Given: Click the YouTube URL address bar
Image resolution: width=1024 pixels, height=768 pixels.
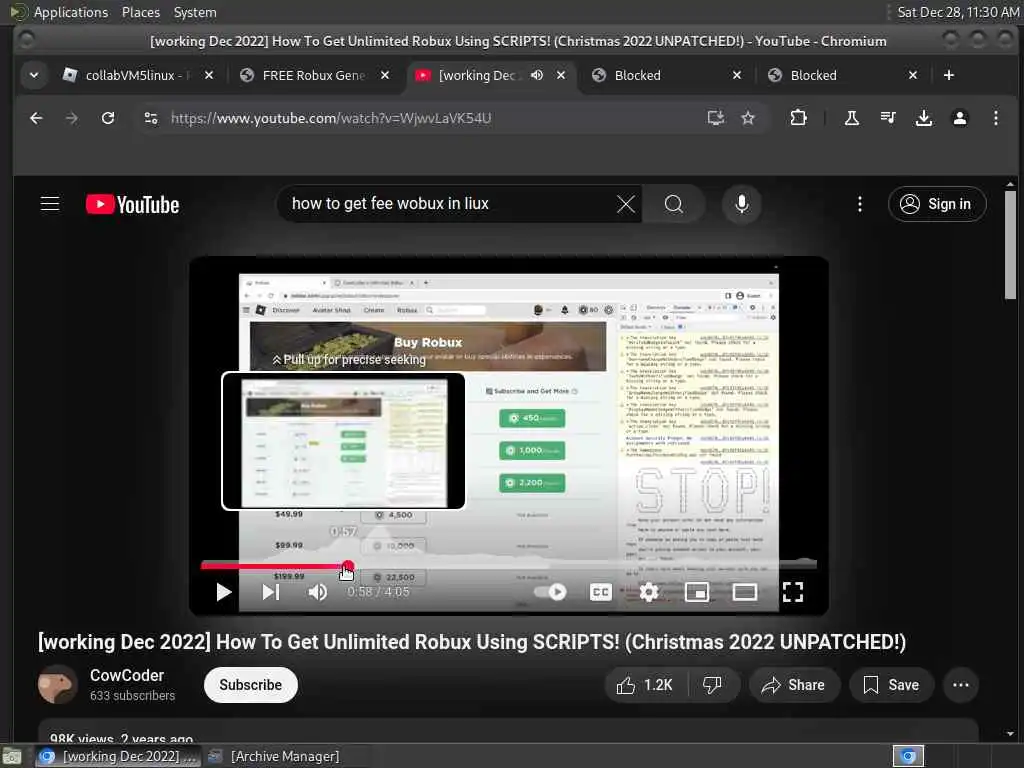Looking at the screenshot, I should point(331,118).
